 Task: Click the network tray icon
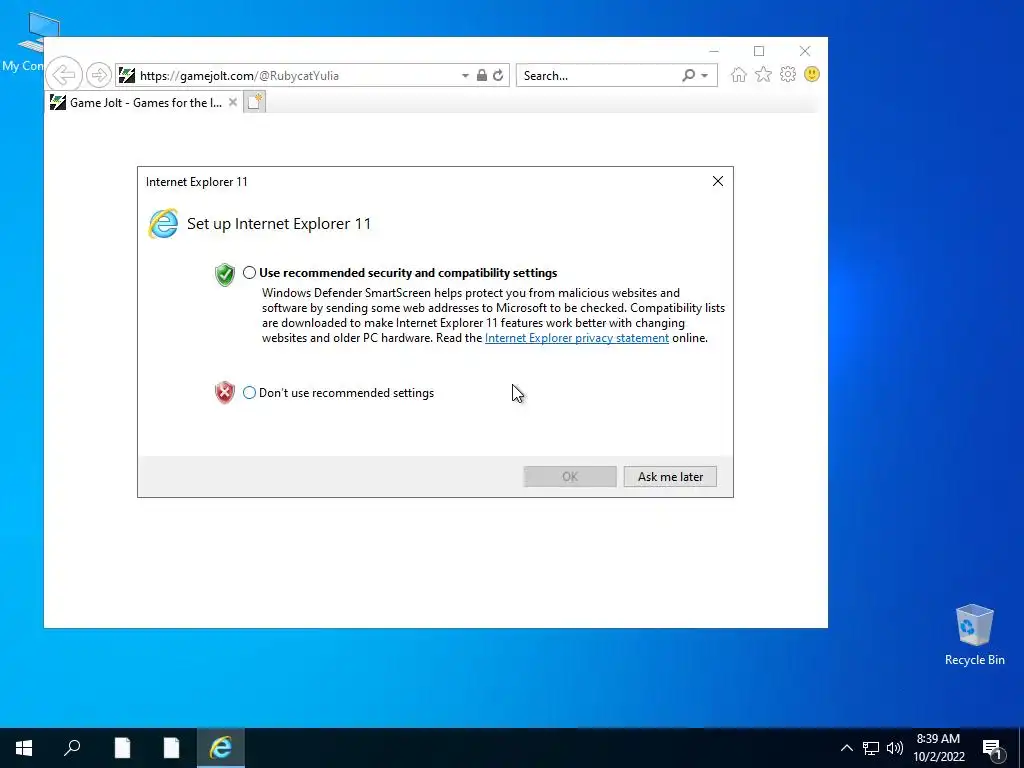point(871,748)
